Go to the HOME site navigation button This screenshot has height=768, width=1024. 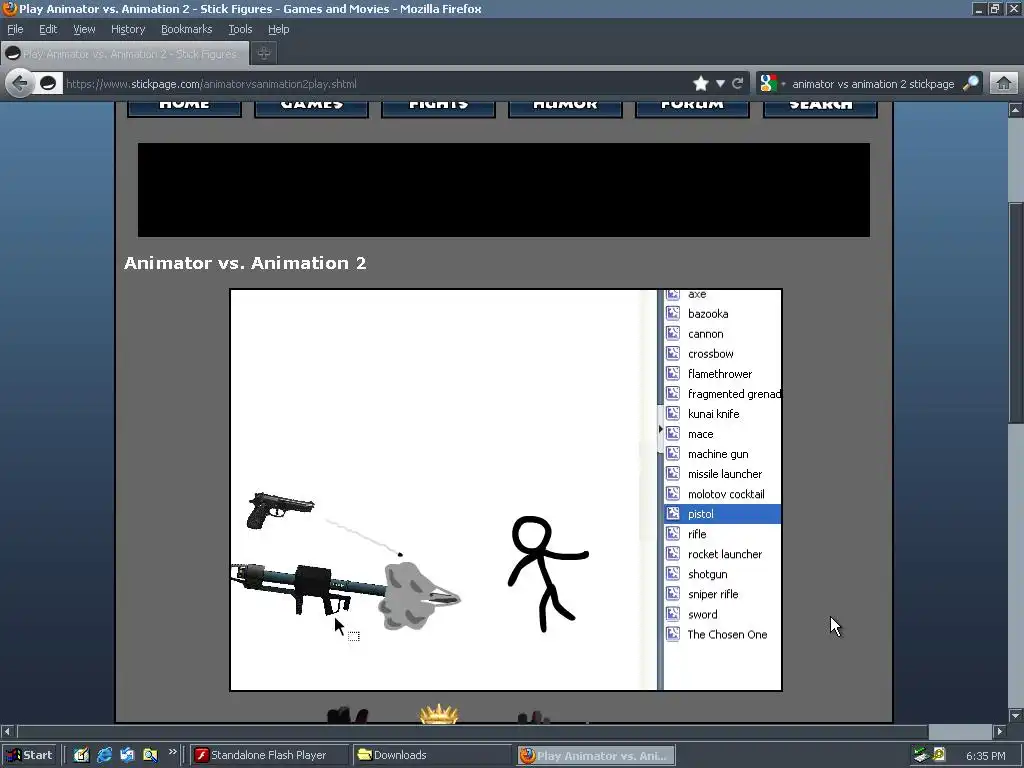point(184,108)
